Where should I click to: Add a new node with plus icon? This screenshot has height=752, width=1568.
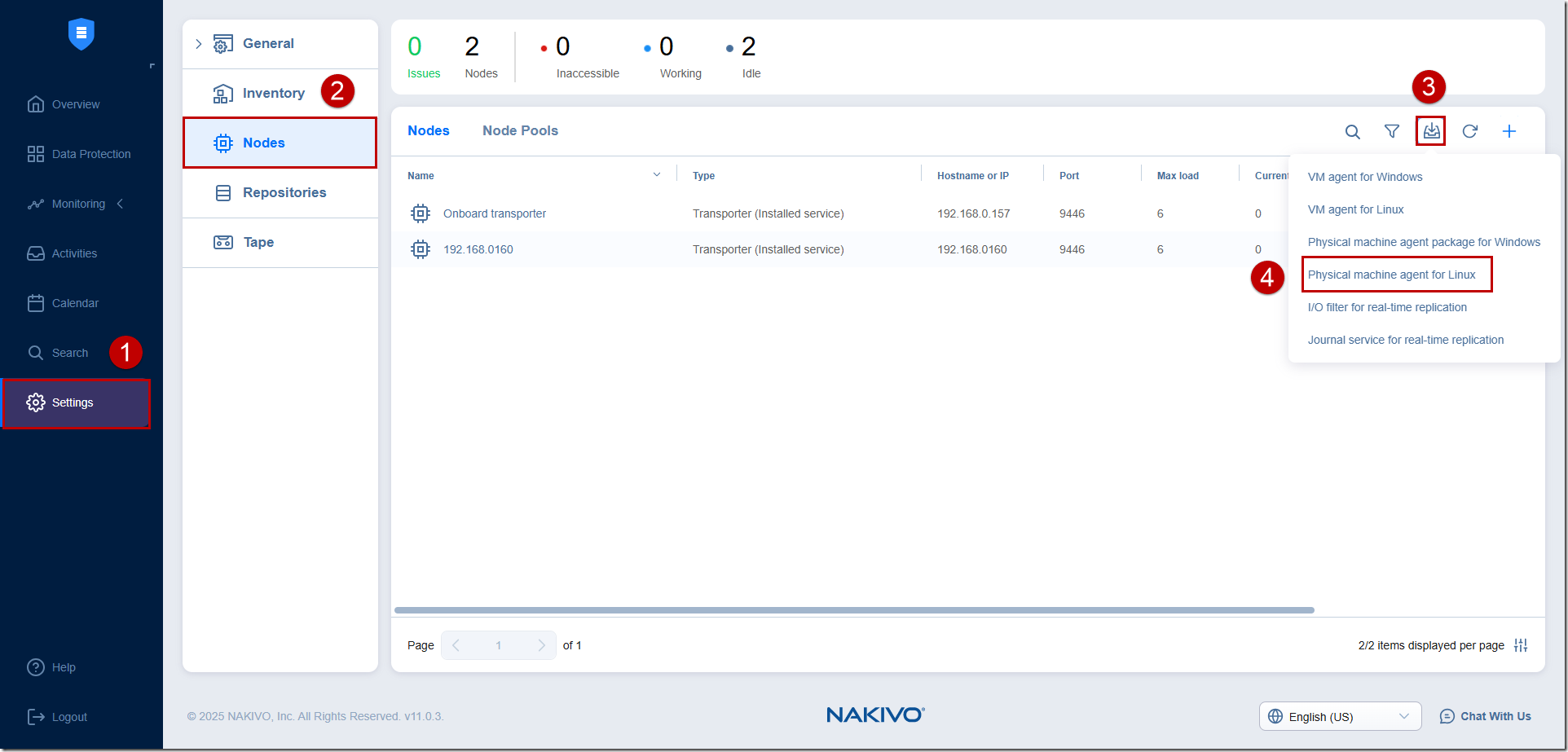point(1509,131)
